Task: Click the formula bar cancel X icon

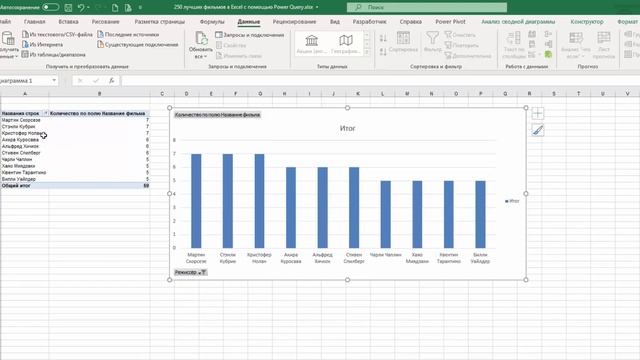Action: click(x=80, y=80)
